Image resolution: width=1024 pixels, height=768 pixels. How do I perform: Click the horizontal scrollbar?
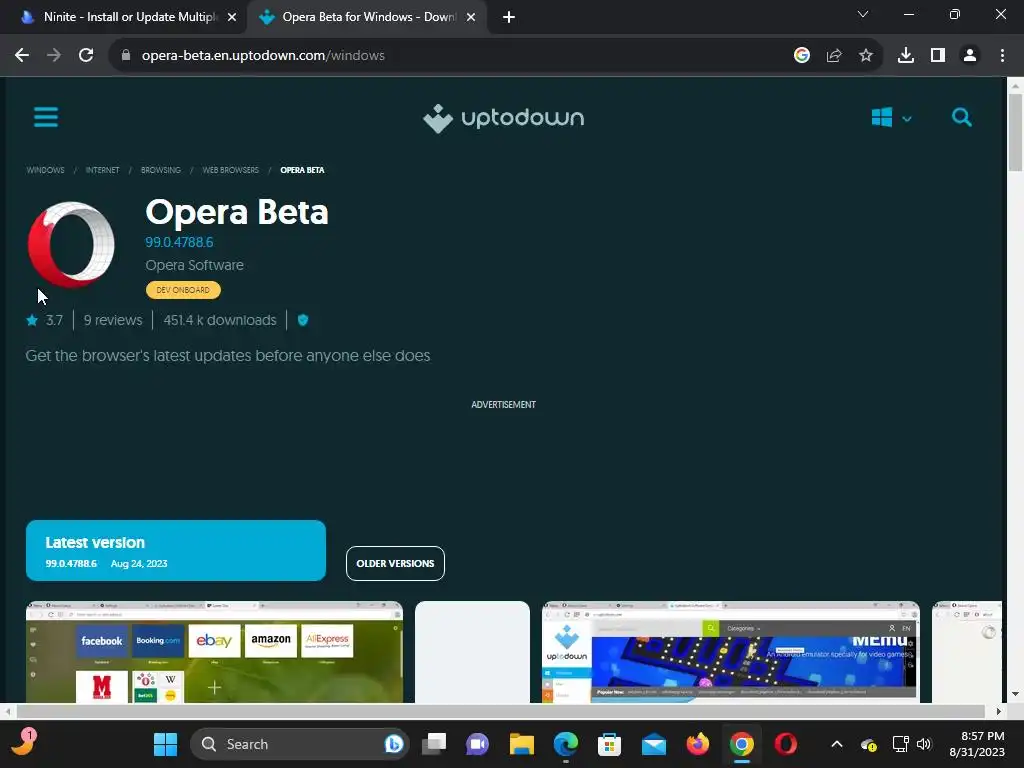[500, 711]
